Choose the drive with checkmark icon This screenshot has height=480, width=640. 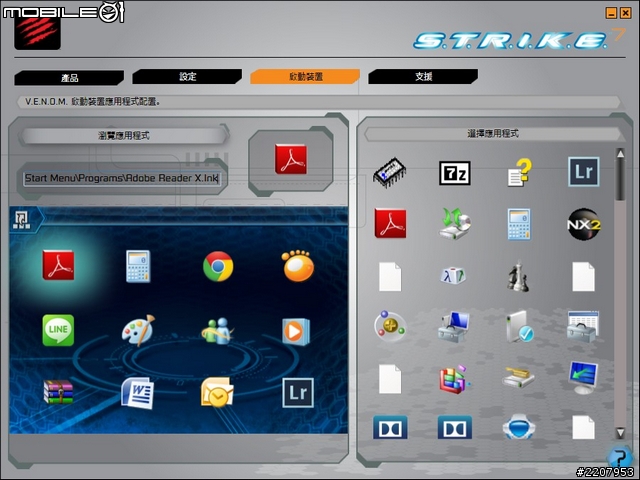pos(519,327)
